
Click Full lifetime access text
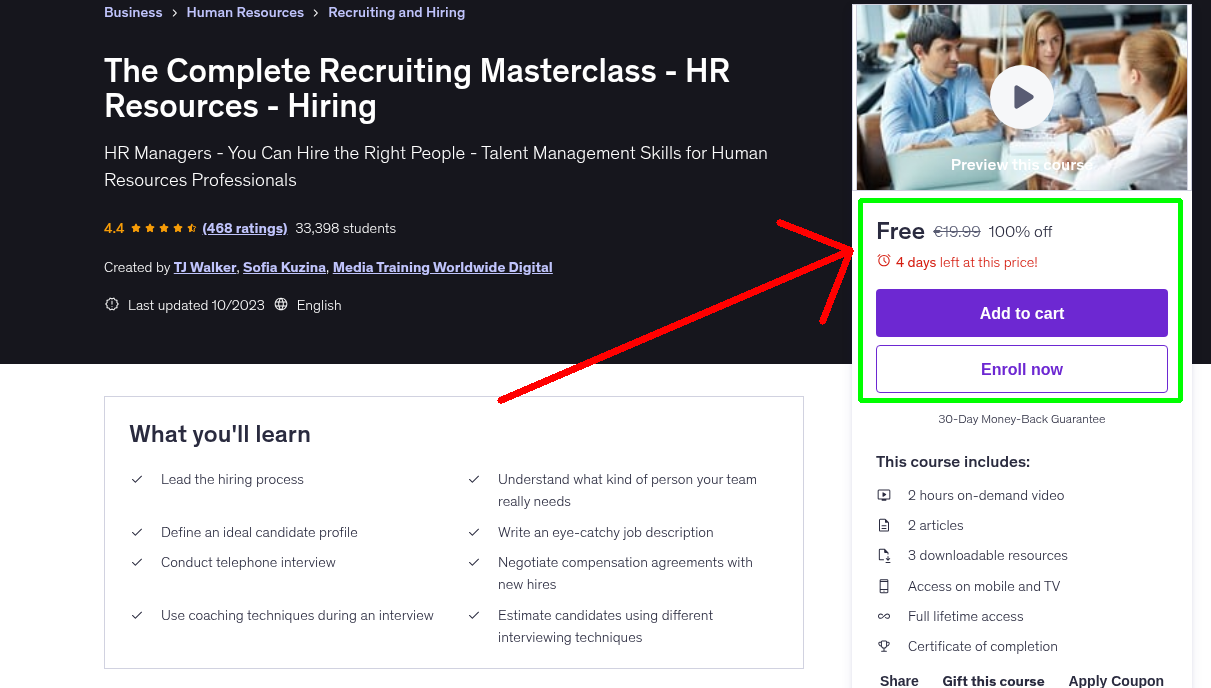click(x=966, y=616)
